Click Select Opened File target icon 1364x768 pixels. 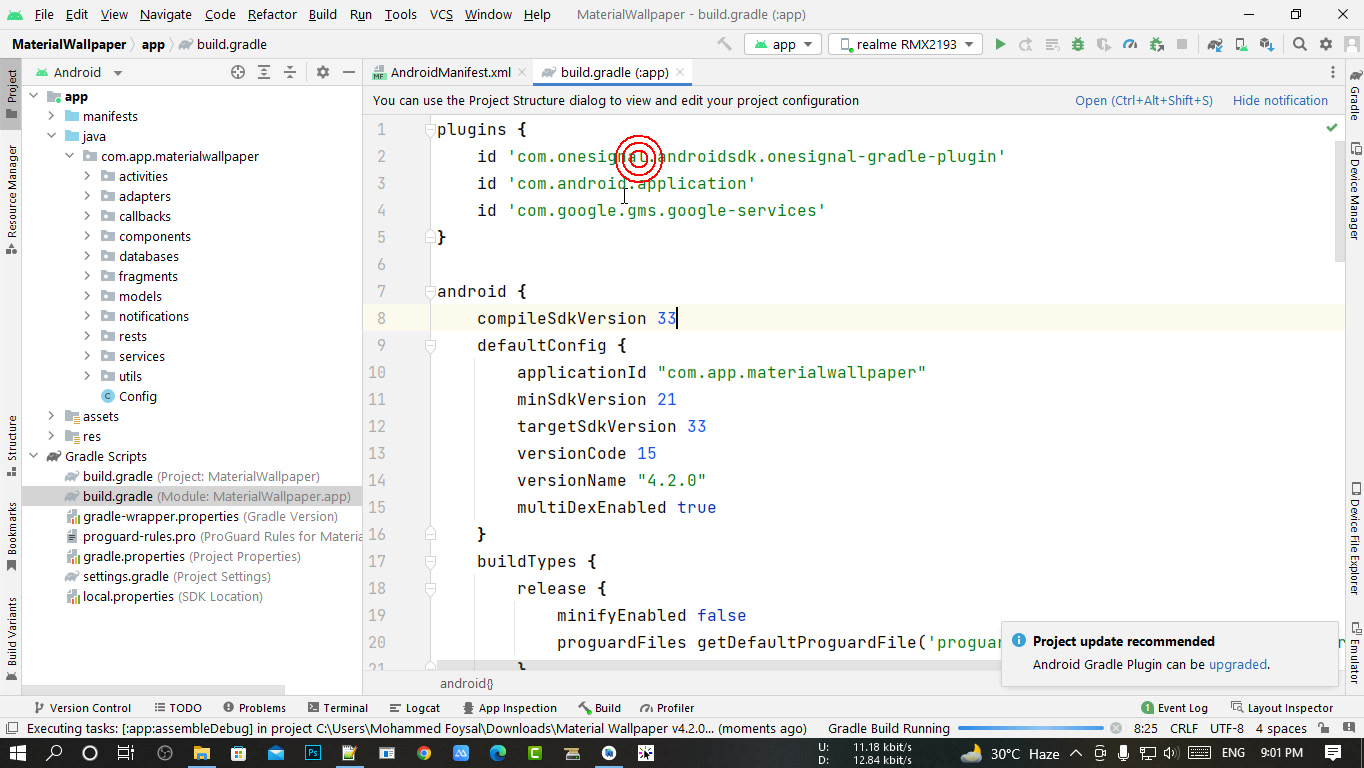[238, 72]
